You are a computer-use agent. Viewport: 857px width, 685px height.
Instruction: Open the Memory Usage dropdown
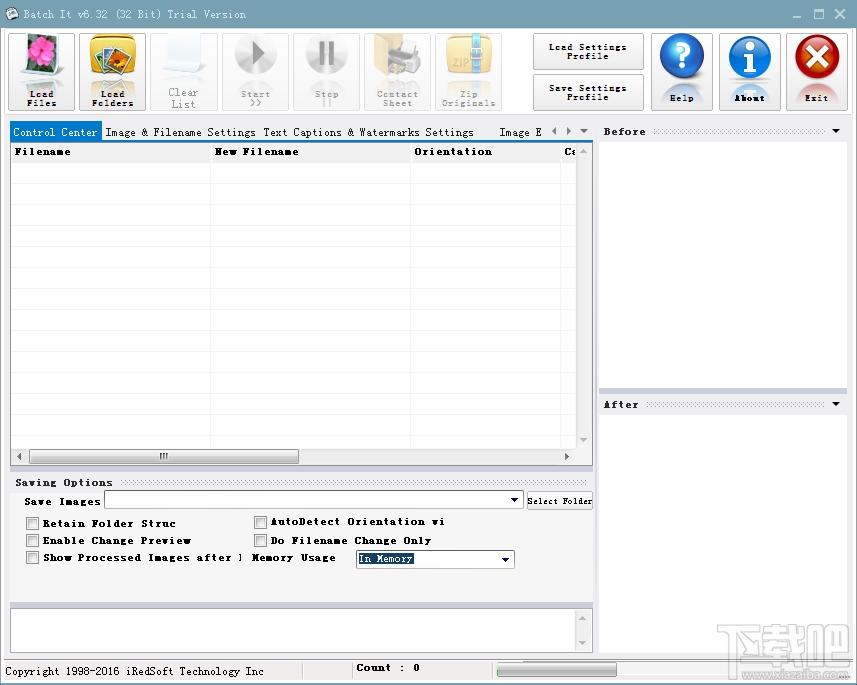(x=505, y=560)
